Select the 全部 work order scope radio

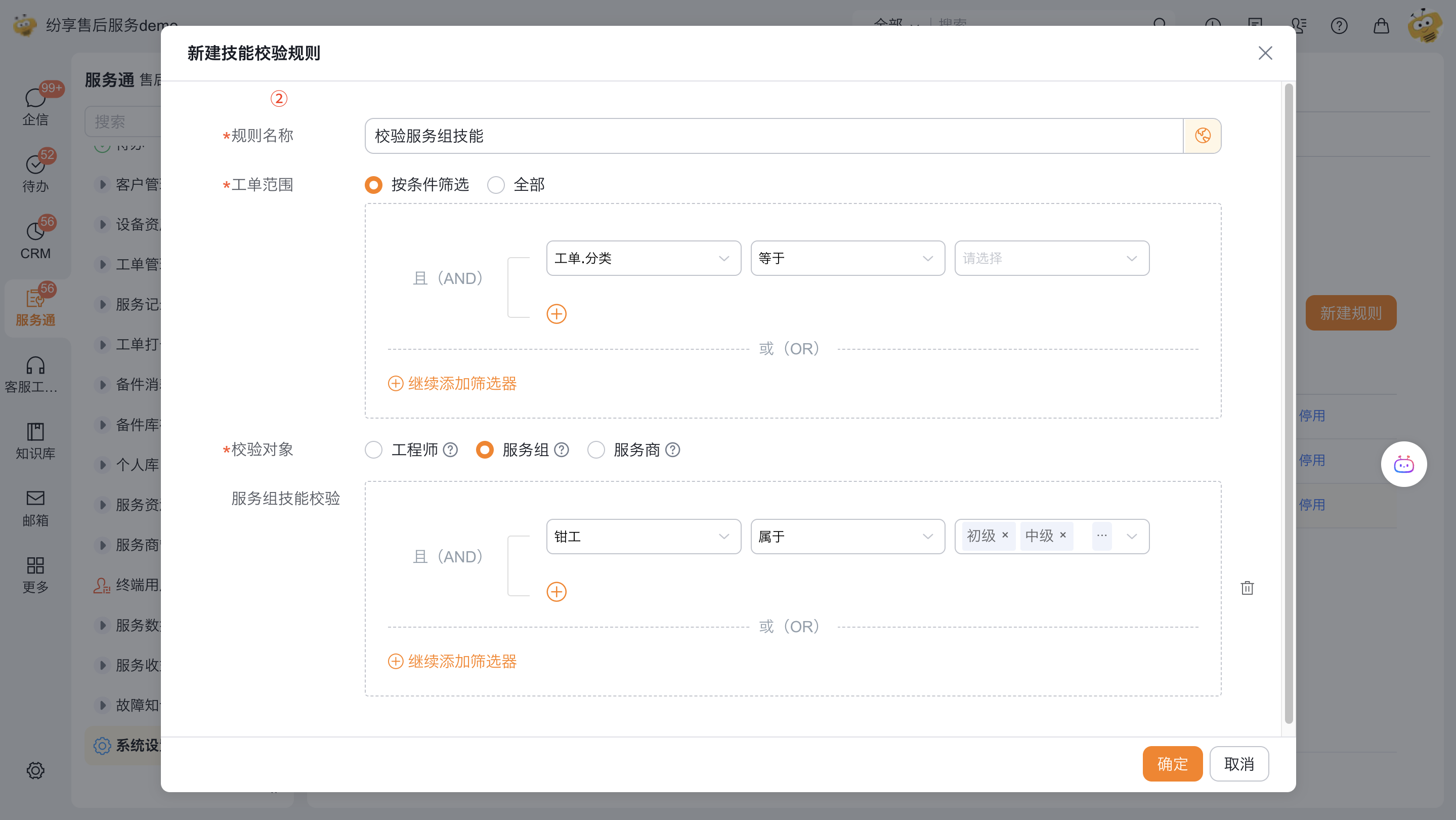click(496, 185)
